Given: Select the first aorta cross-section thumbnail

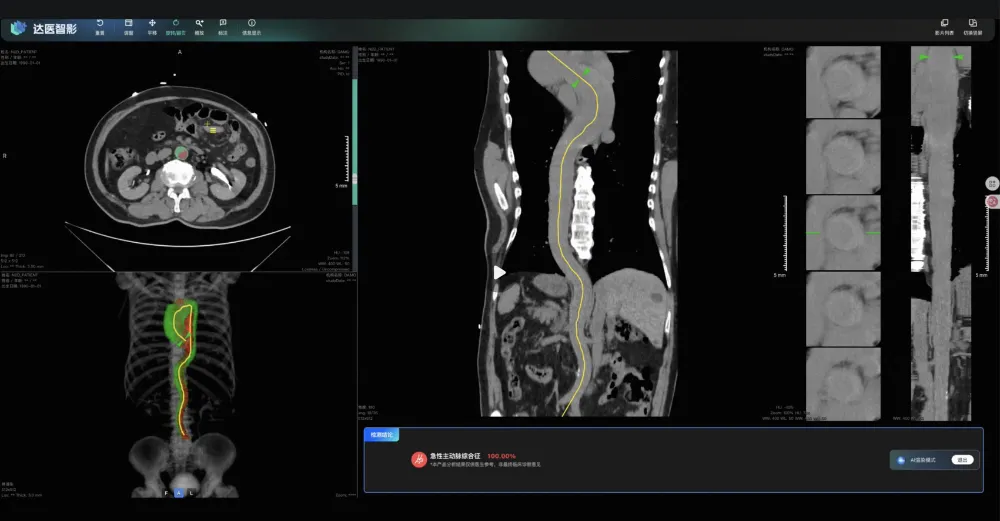Looking at the screenshot, I should pyautogui.click(x=843, y=82).
